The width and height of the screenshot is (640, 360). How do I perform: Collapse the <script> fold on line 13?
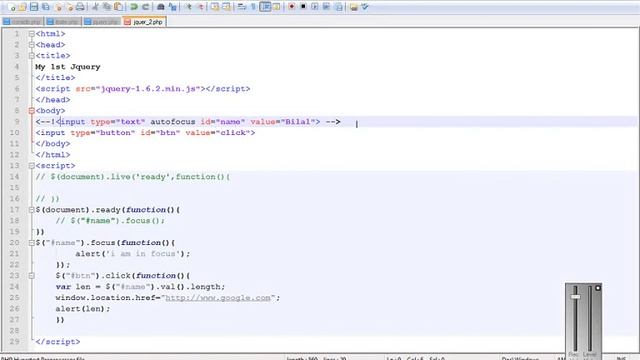pyautogui.click(x=31, y=166)
